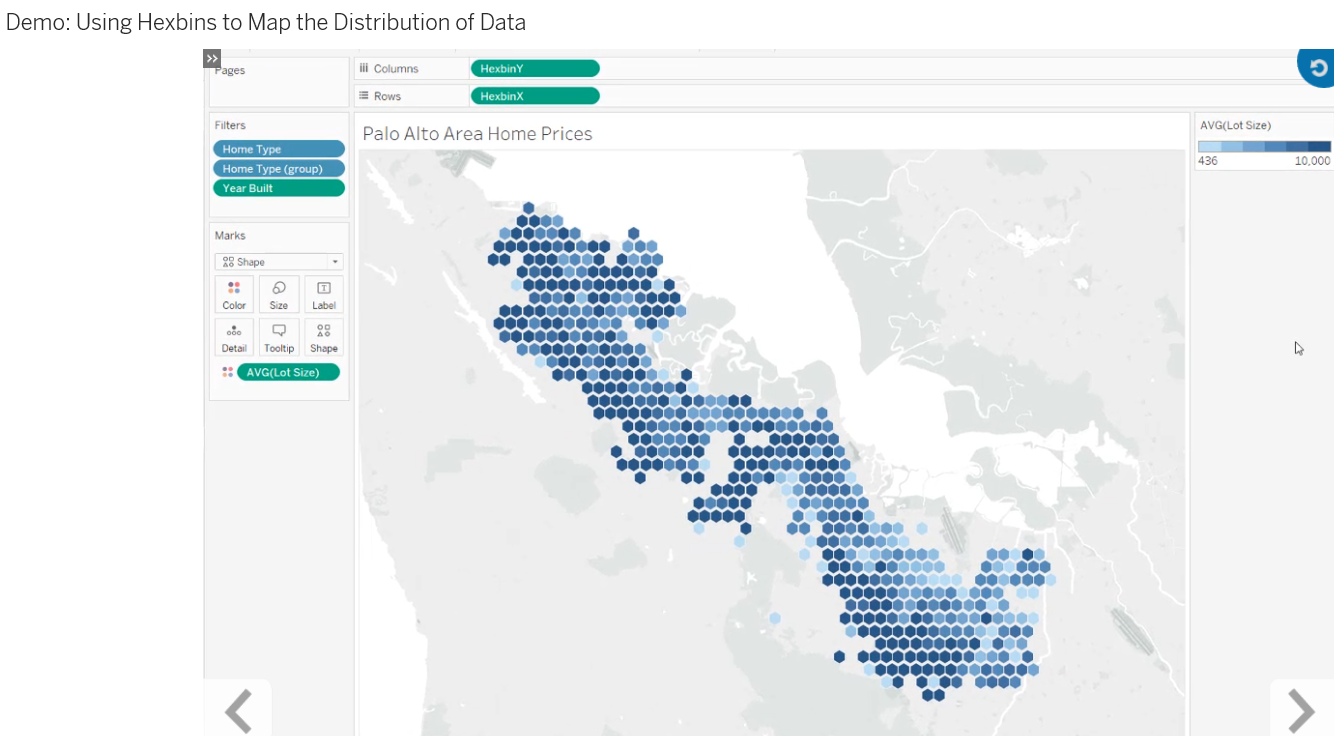
Task: Select the HexbinY pill on Columns
Action: coord(535,68)
